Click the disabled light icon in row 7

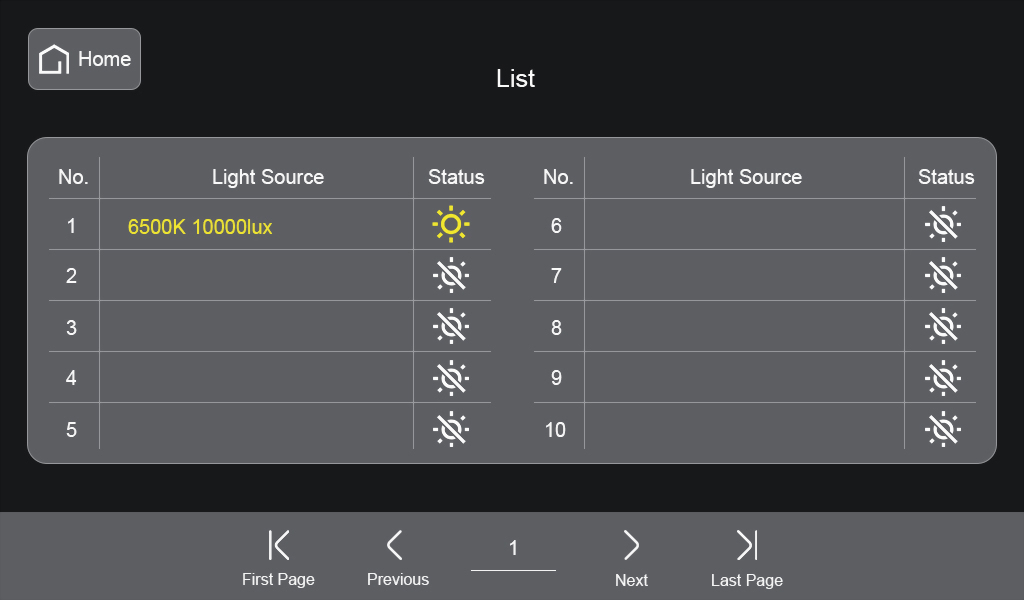pos(942,276)
